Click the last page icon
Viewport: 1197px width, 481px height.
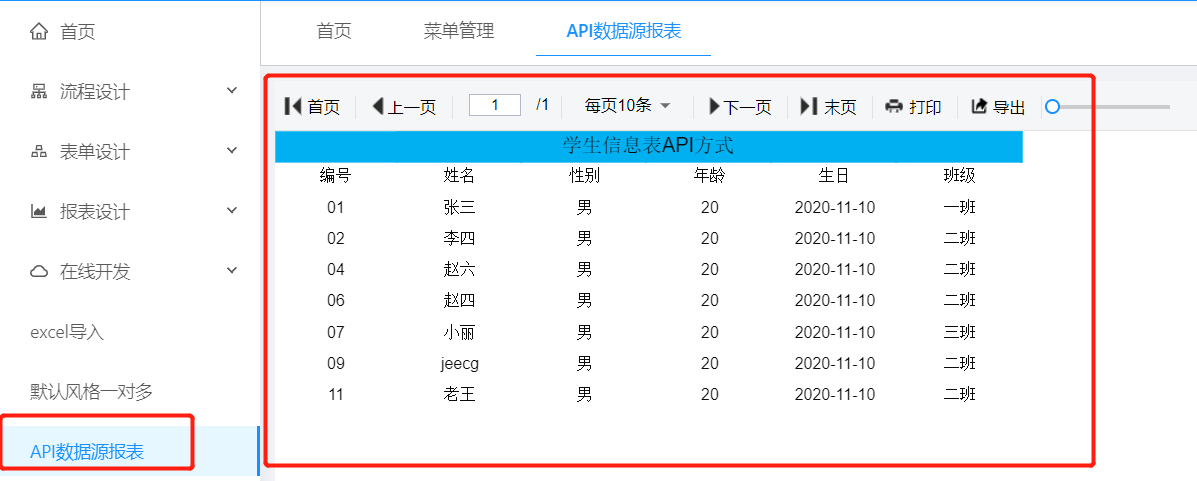click(x=808, y=106)
